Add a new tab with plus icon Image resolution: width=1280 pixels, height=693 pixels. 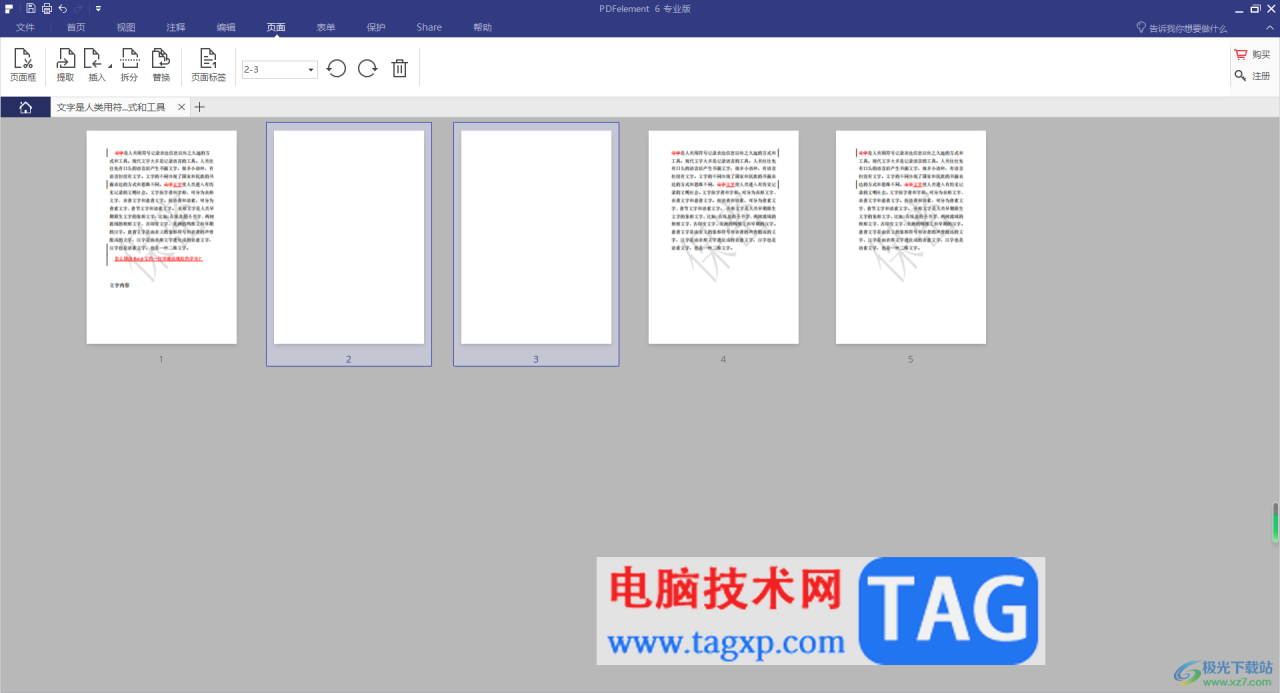click(199, 107)
